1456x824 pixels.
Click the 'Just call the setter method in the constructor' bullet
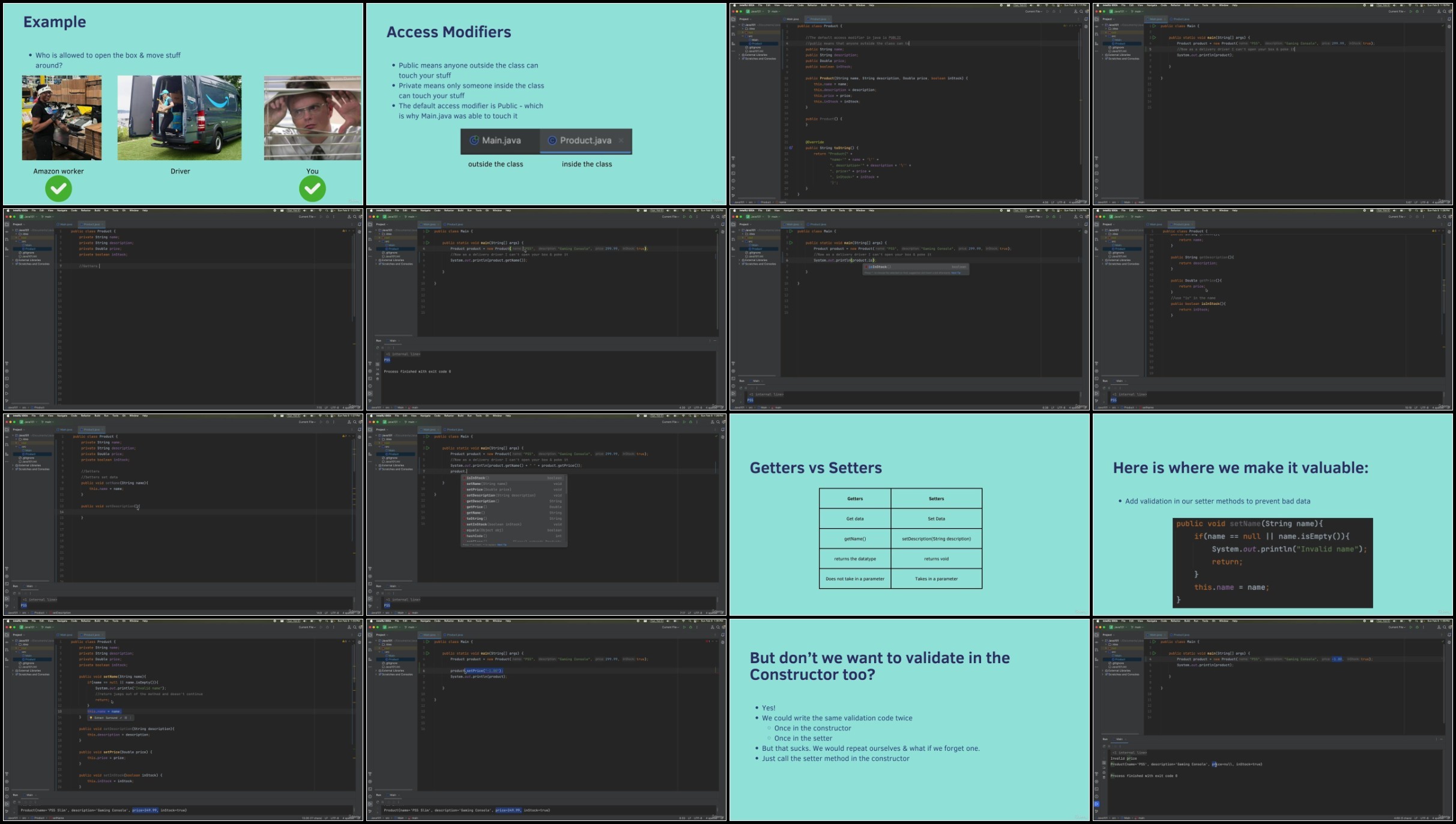[x=836, y=759]
